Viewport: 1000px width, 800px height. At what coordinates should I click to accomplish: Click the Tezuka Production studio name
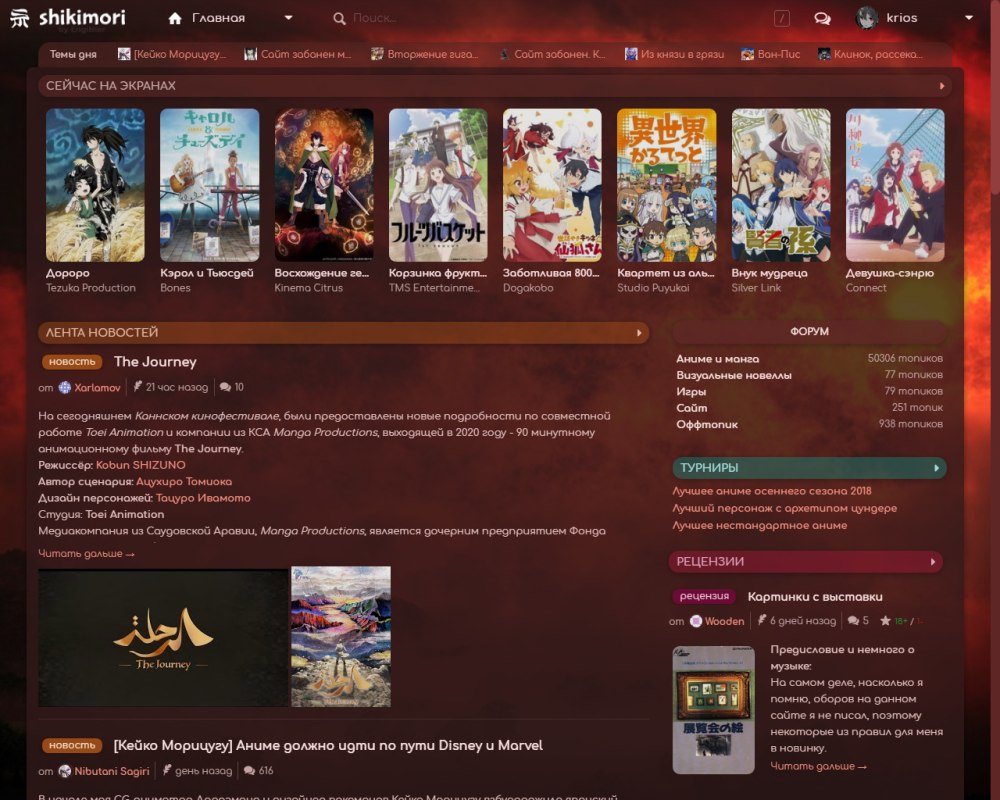[91, 288]
